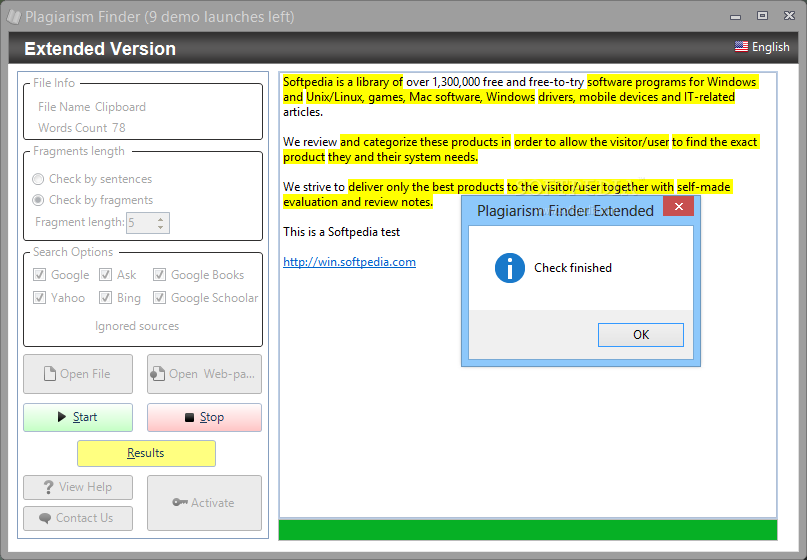Open the win.softpedia.com hyperlink
The height and width of the screenshot is (560, 807).
349,262
